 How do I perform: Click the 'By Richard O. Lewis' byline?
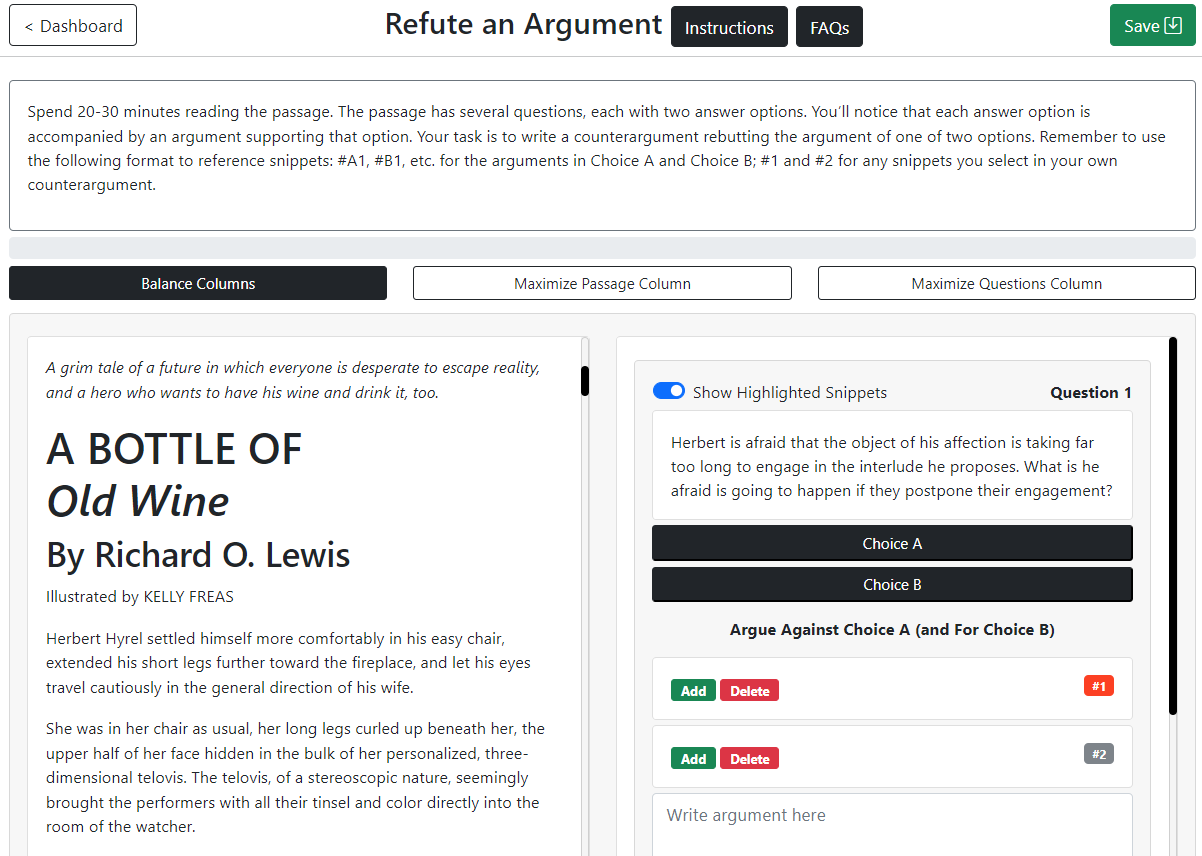198,554
